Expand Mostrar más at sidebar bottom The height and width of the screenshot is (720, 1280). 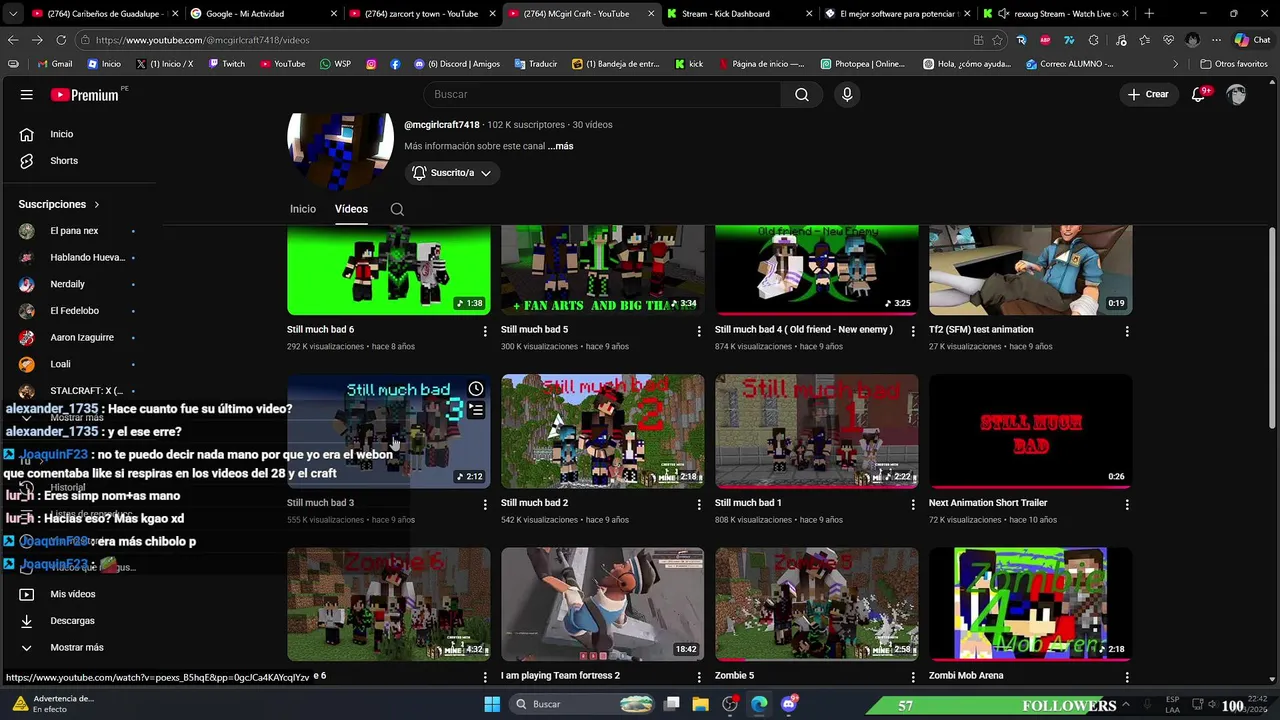(78, 648)
